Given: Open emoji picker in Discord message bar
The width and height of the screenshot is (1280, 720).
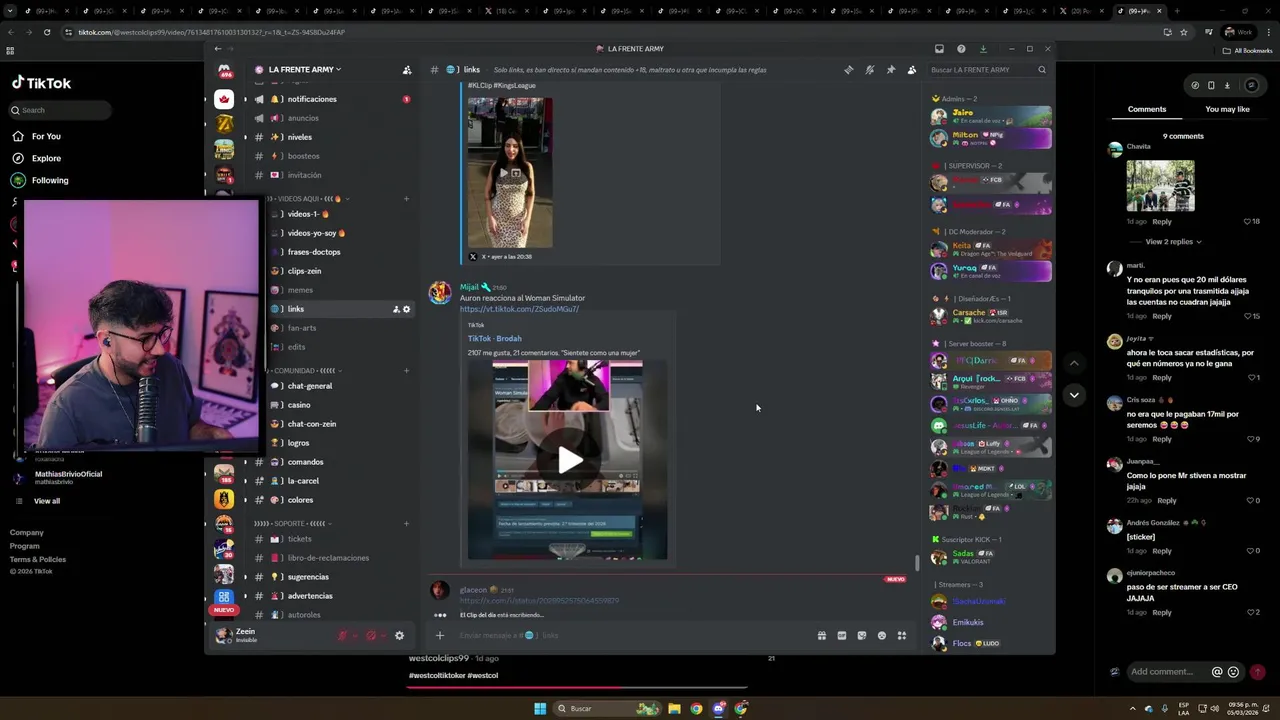Looking at the screenshot, I should [x=881, y=635].
